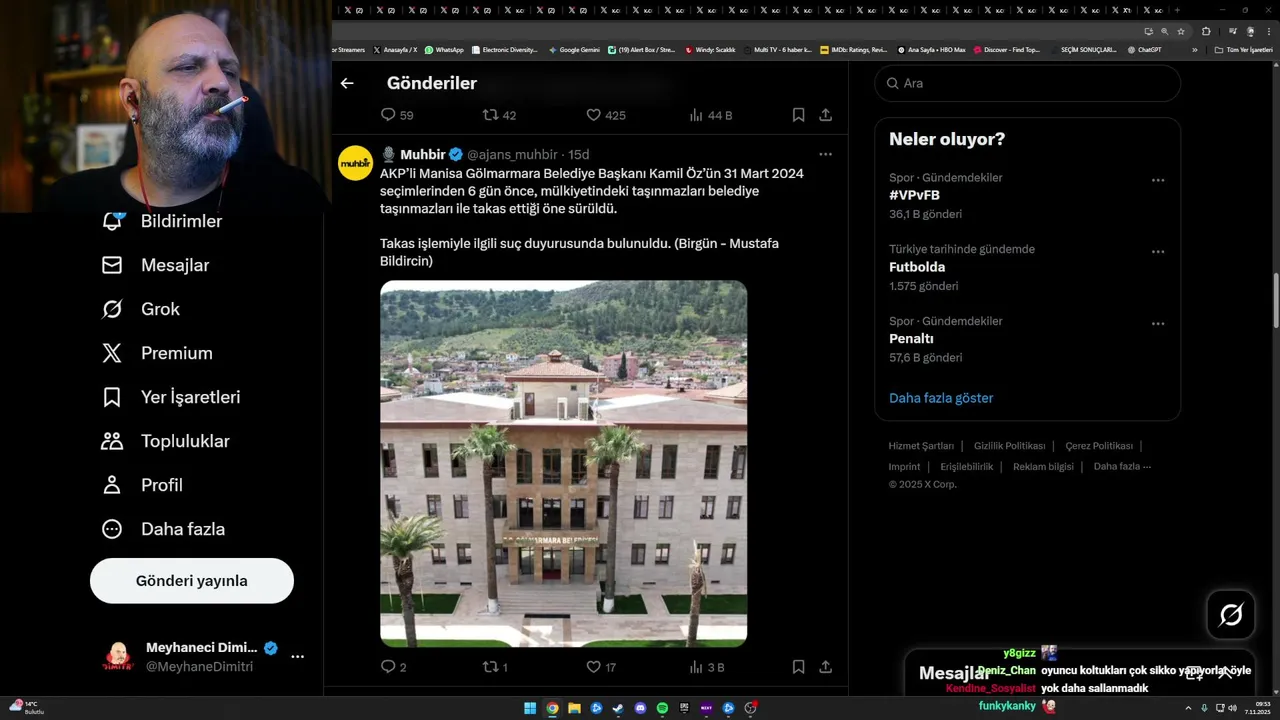1280x720 pixels.
Task: Open more options on the Muhbir post
Action: [825, 154]
